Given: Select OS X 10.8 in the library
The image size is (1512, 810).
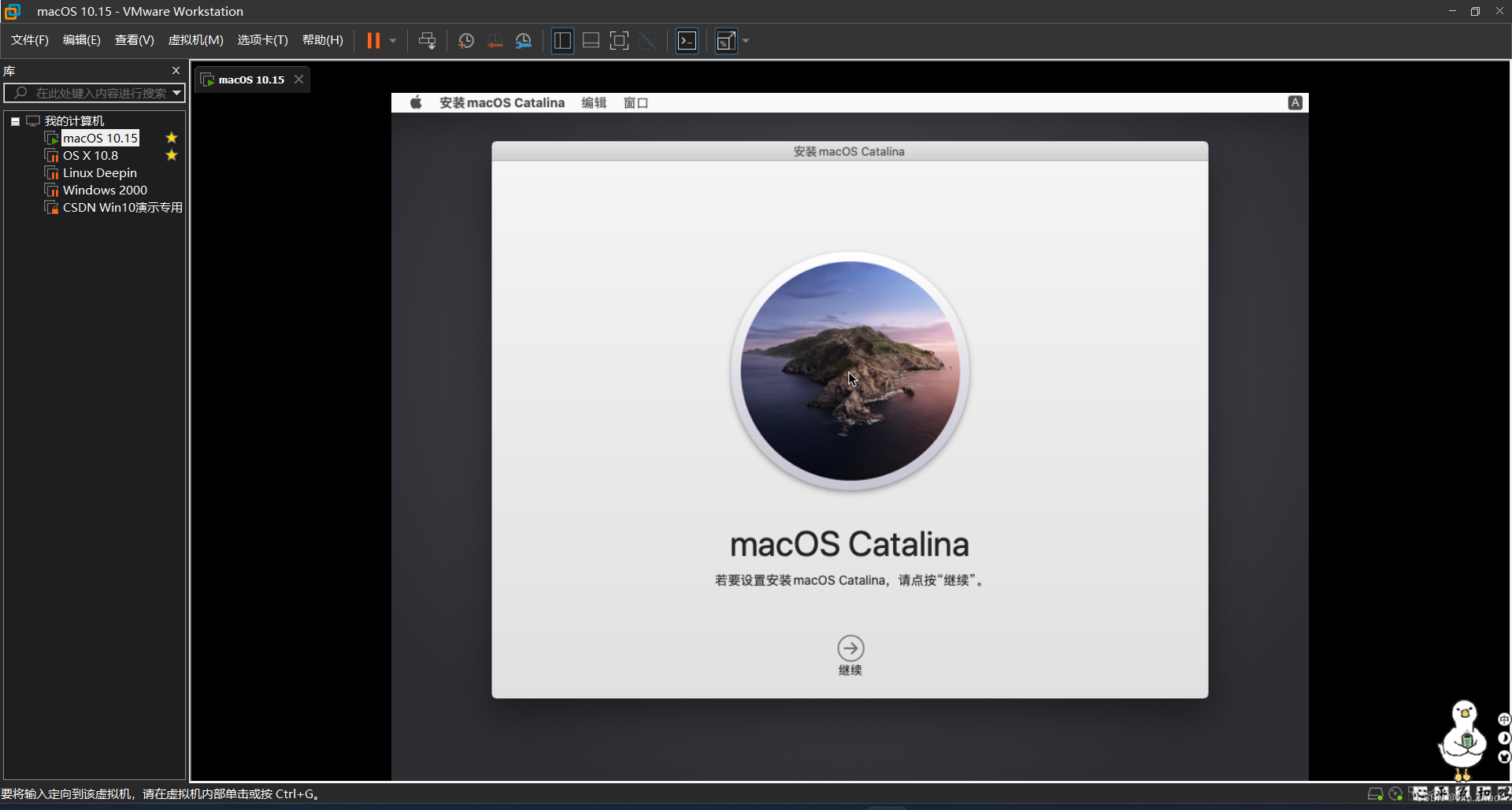Looking at the screenshot, I should 91,156.
